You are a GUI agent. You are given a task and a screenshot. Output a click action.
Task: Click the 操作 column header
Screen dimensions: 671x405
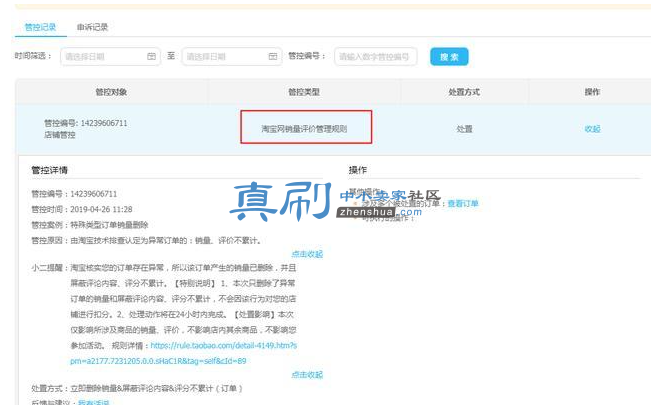(593, 92)
